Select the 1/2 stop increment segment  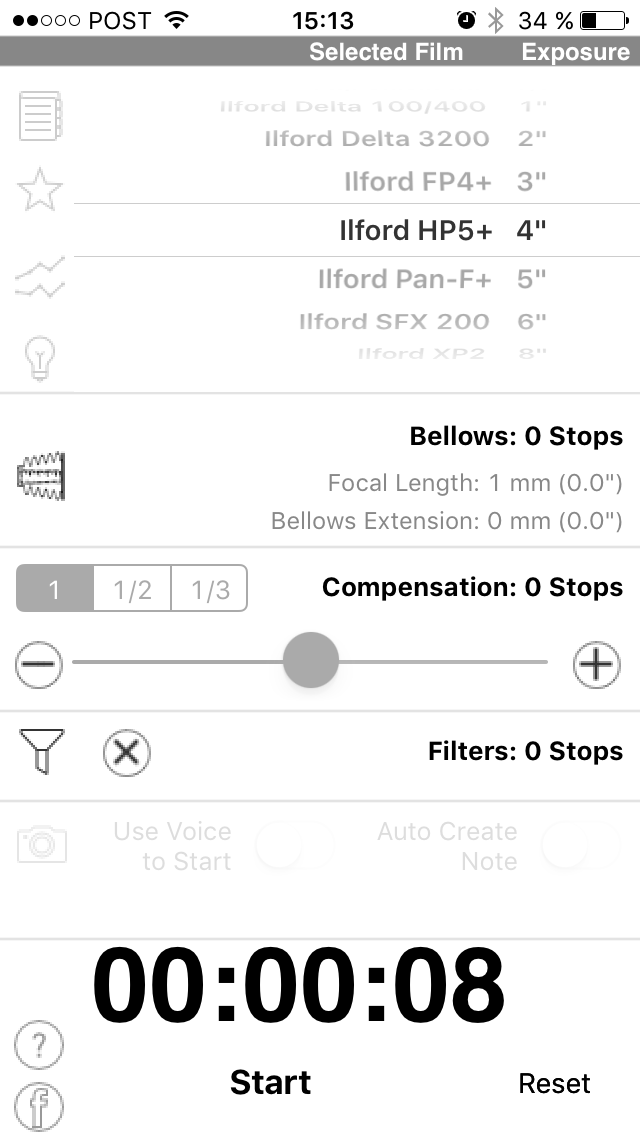[132, 590]
